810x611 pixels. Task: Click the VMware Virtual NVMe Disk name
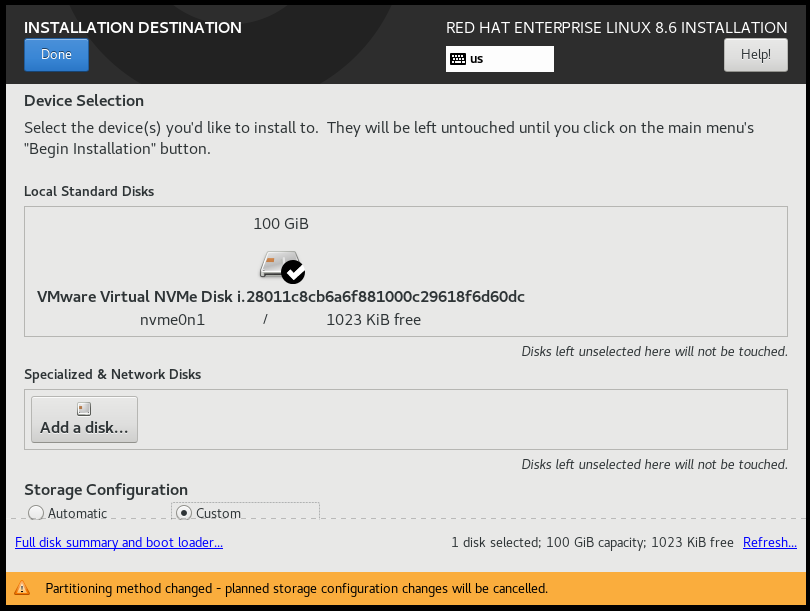click(281, 296)
